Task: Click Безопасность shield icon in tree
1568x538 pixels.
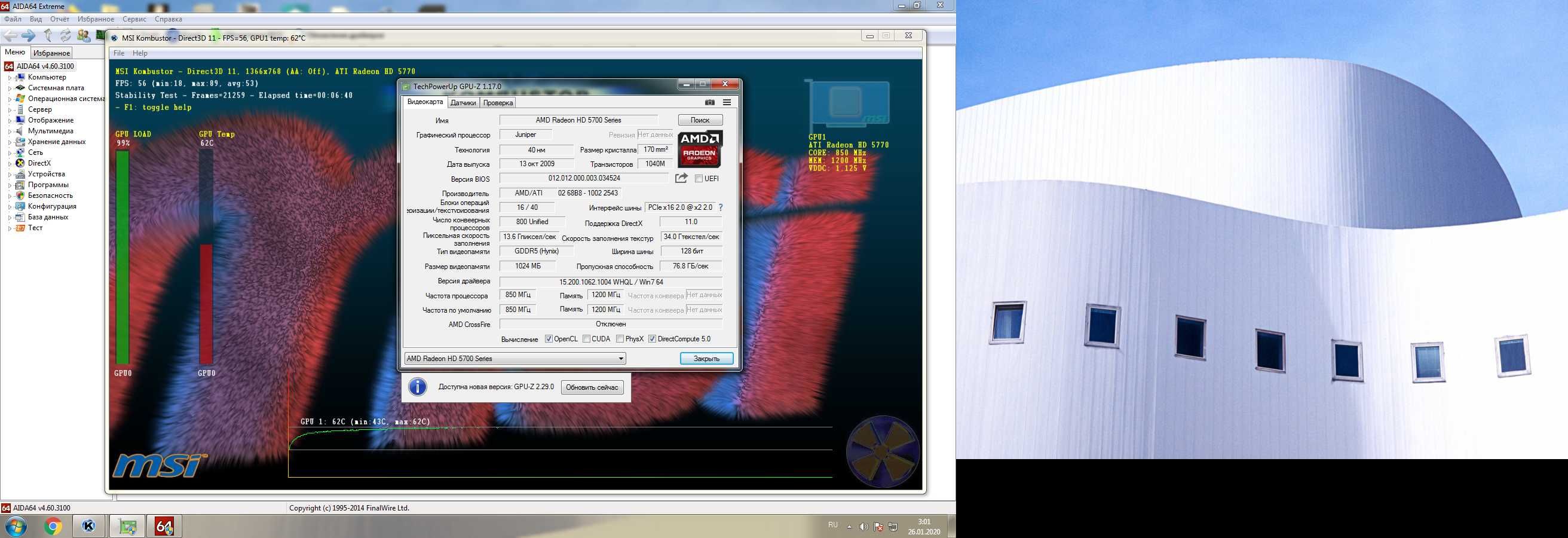Action: coord(20,195)
